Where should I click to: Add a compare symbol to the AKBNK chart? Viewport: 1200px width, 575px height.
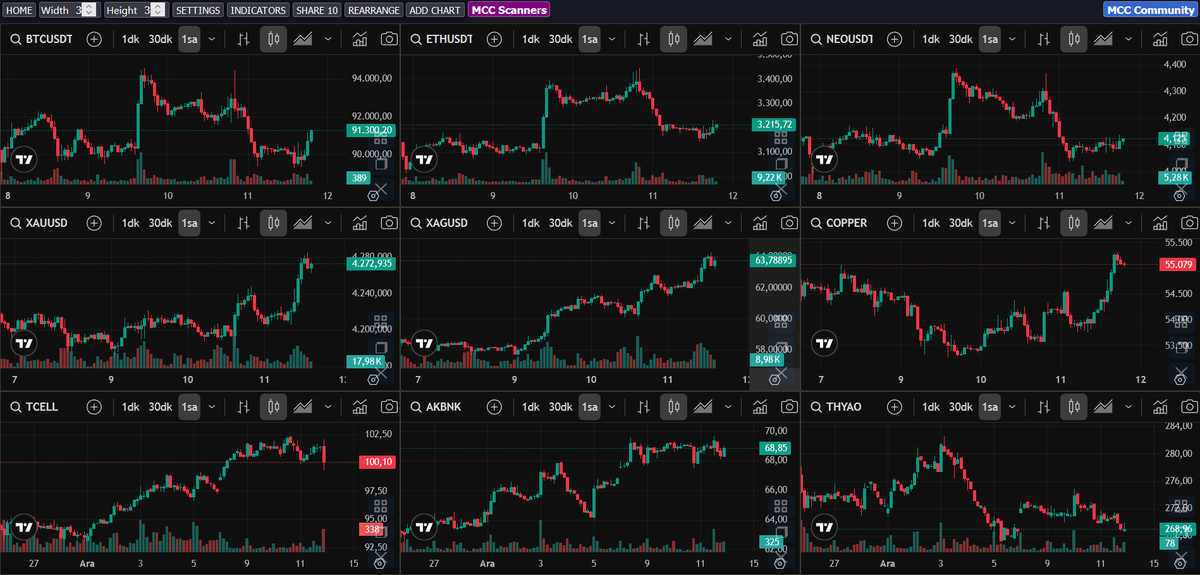coord(493,407)
